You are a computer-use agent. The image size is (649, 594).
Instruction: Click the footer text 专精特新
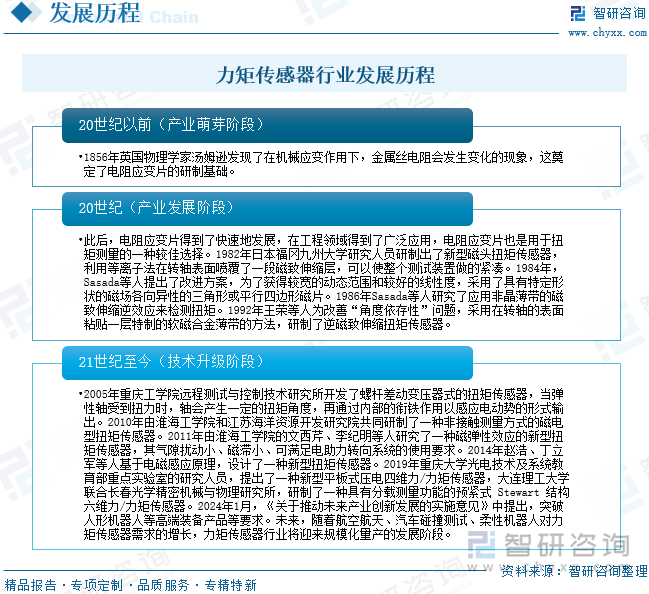point(231,585)
